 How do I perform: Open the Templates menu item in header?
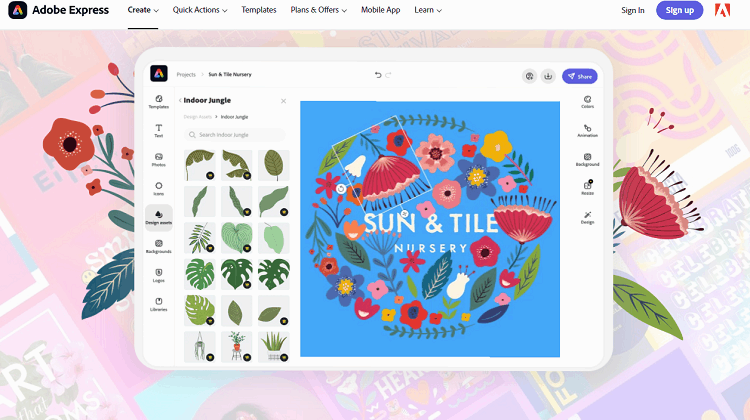259,10
